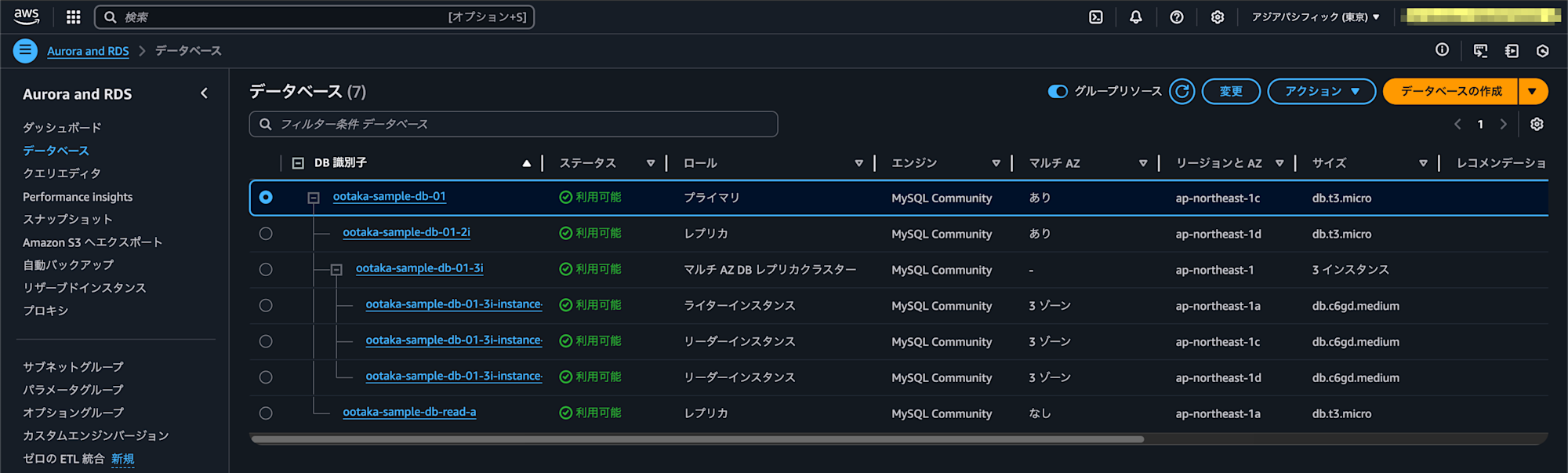Sort by the Multi-AZ column
This screenshot has width=1568, height=473.
click(x=1143, y=163)
